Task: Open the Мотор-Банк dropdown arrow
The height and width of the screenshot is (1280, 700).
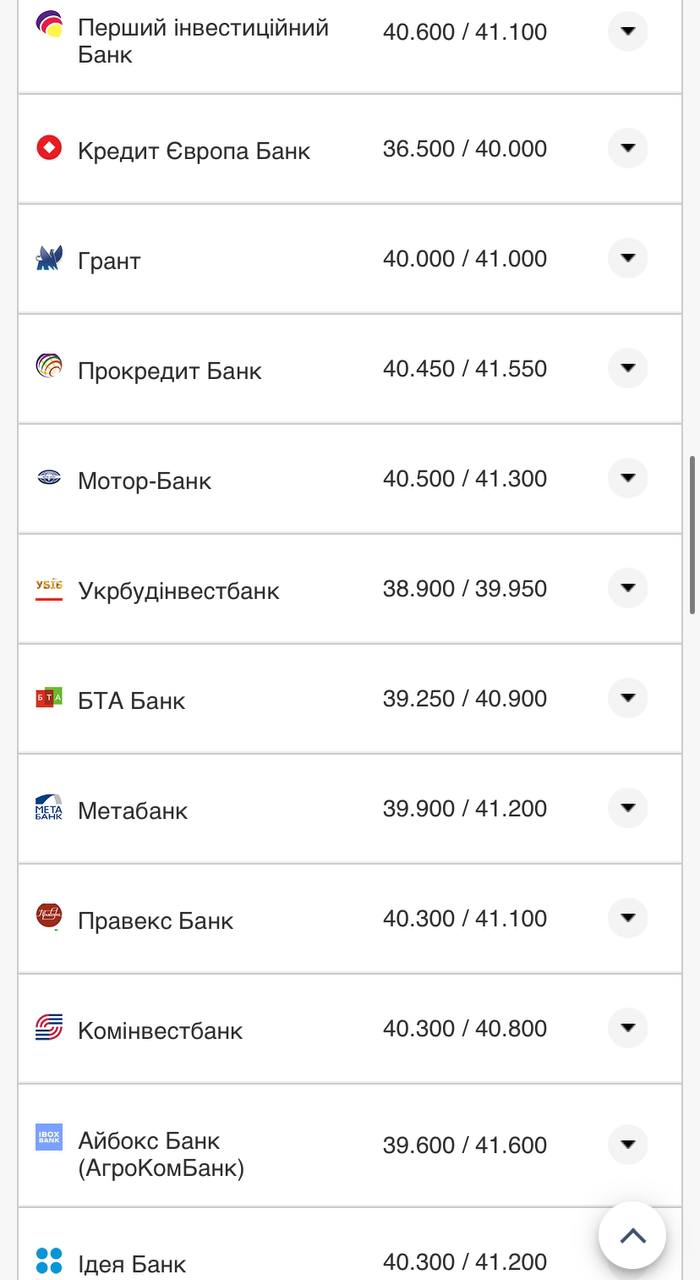Action: tap(627, 478)
